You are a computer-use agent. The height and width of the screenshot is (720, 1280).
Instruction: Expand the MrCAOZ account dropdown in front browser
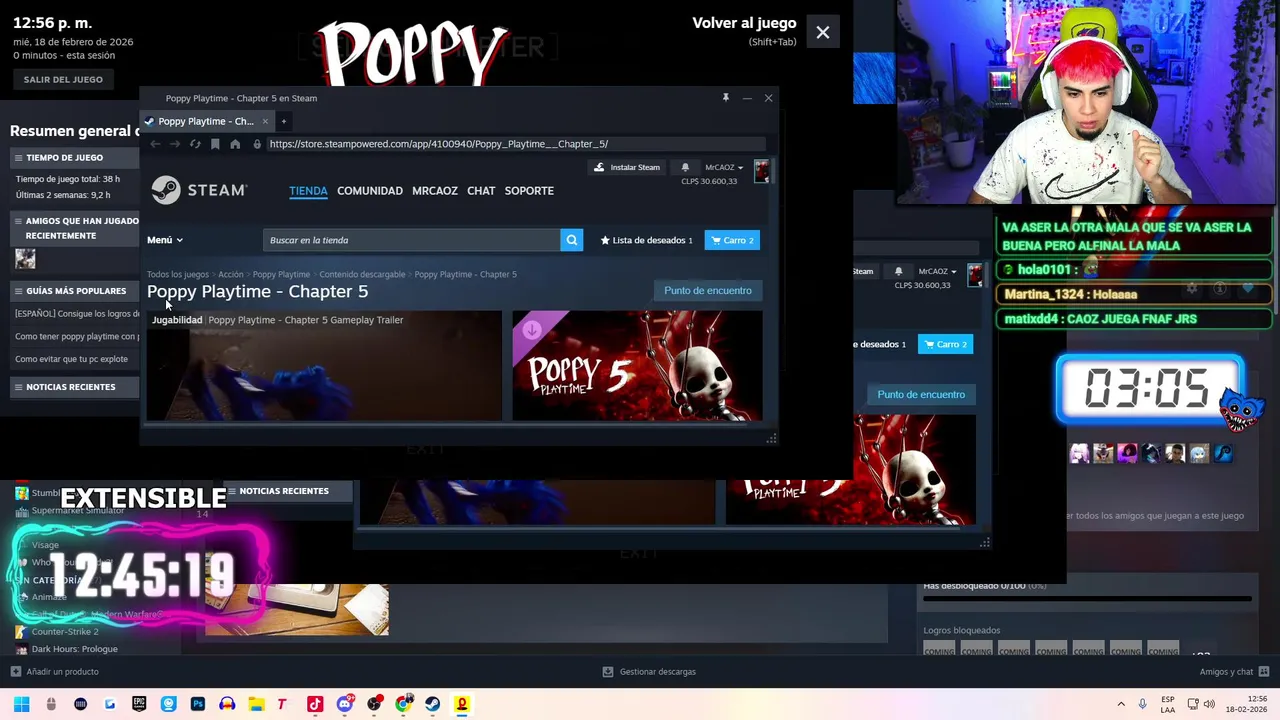[x=724, y=167]
